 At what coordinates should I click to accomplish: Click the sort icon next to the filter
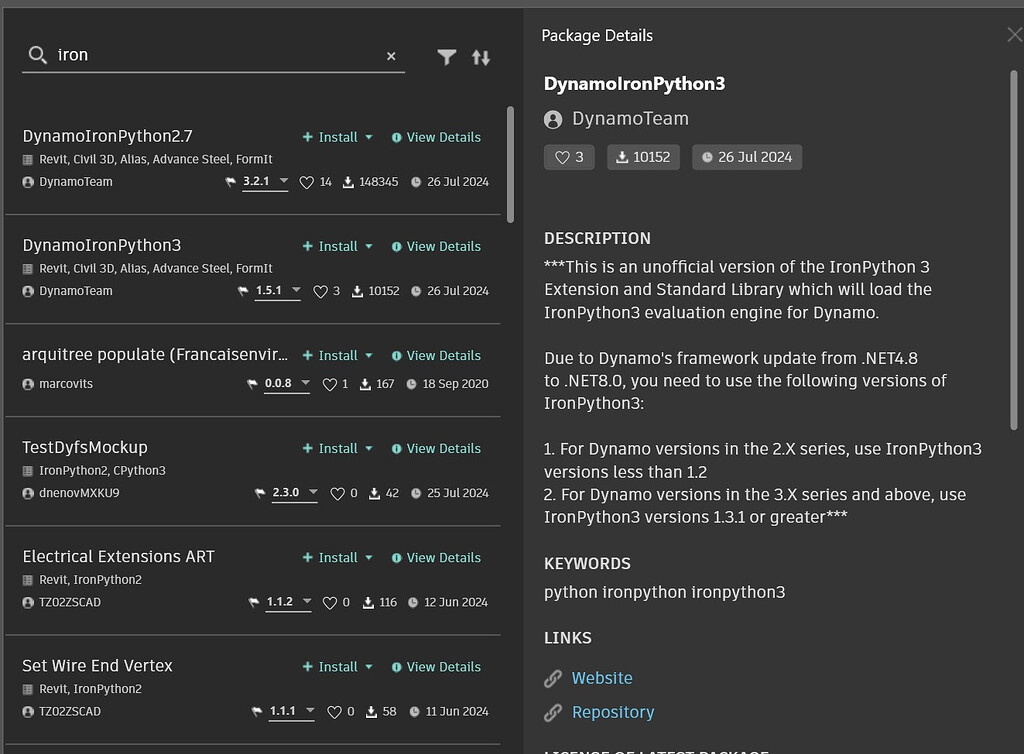tap(481, 57)
